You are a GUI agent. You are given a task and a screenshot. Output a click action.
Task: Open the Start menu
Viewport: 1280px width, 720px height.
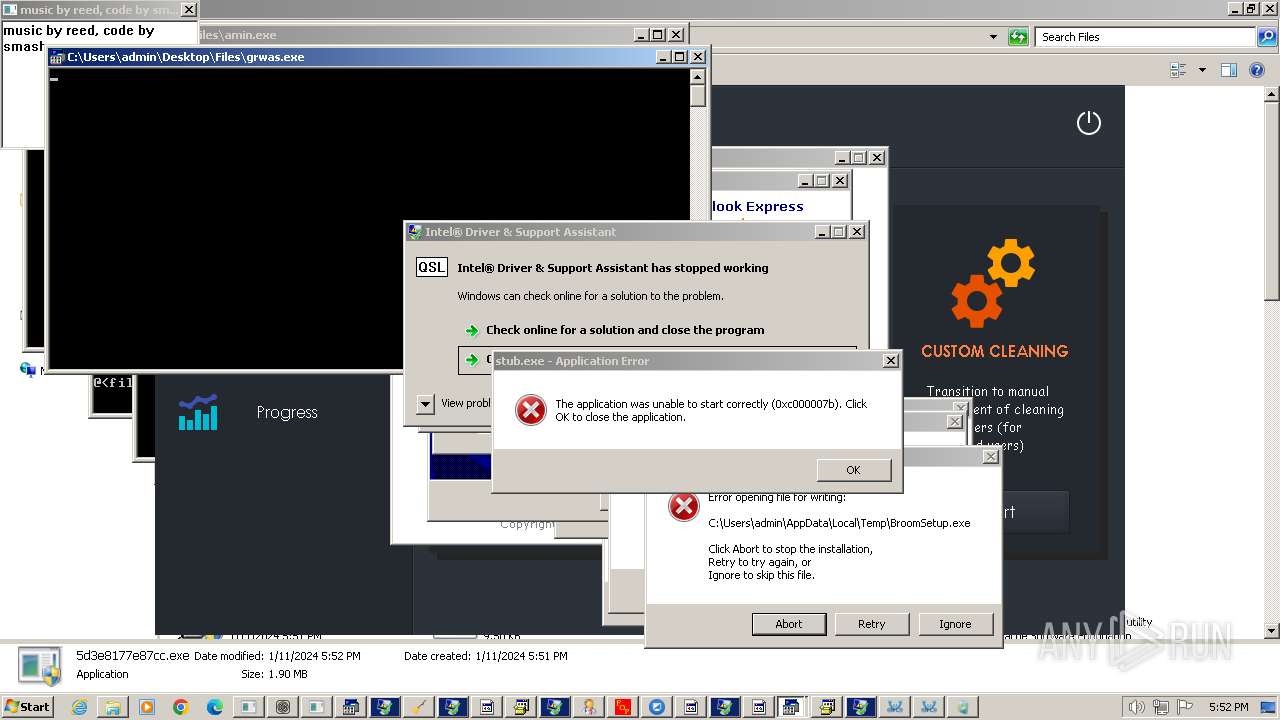click(27, 707)
